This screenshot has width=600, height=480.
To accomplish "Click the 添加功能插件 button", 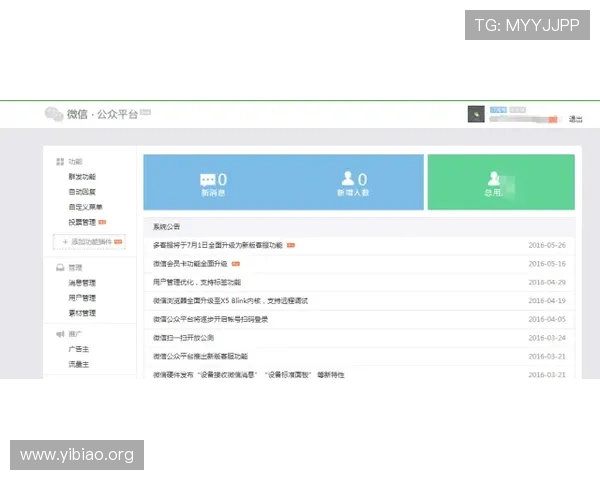I will (89, 242).
